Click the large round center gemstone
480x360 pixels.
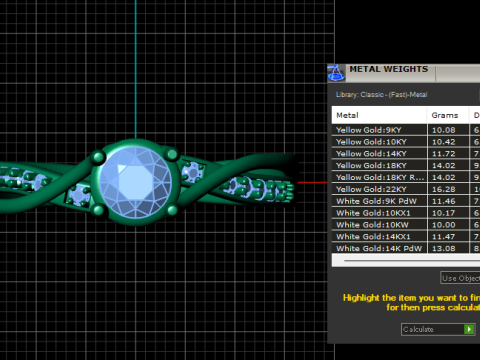[136, 182]
